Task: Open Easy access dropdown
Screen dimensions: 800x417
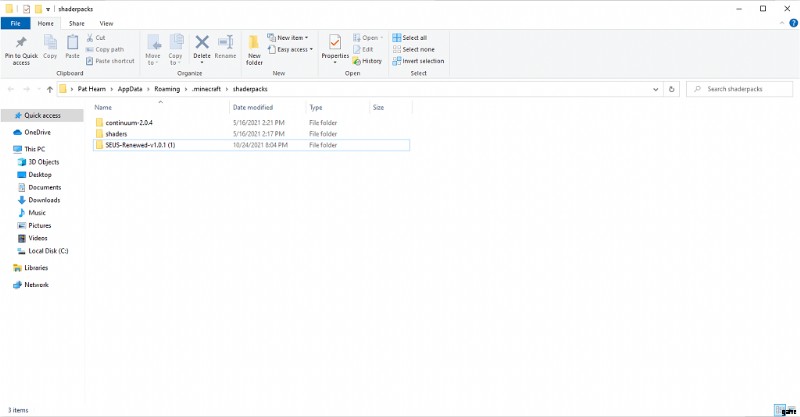Action: [290, 50]
